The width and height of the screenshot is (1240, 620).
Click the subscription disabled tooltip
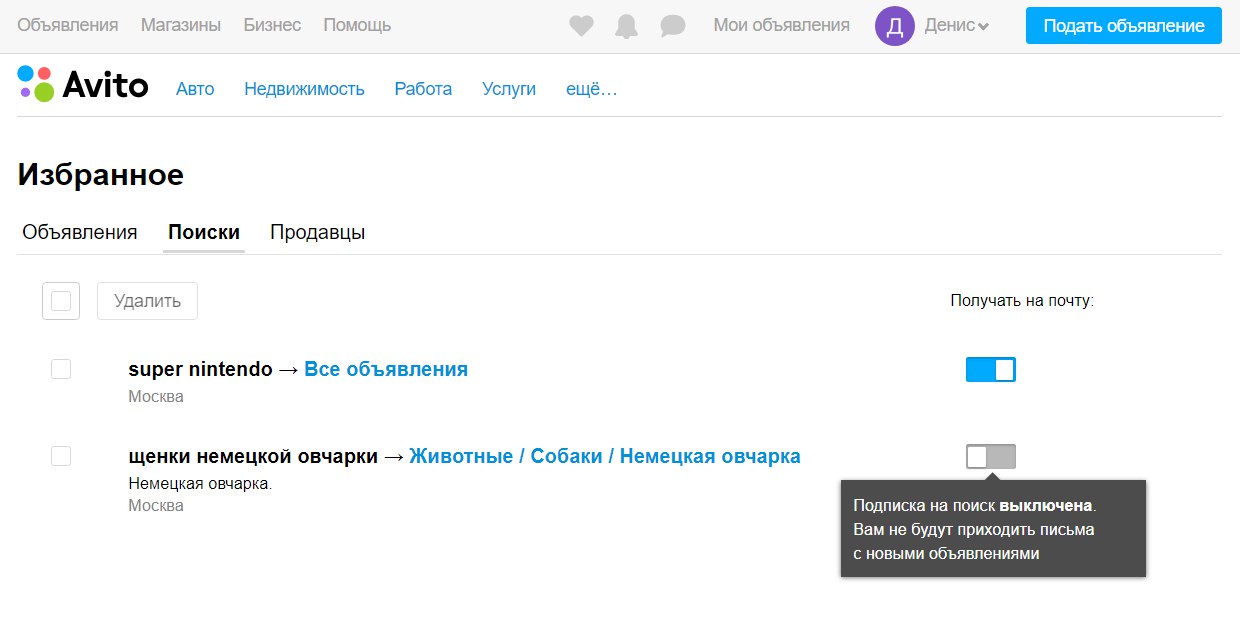[993, 528]
